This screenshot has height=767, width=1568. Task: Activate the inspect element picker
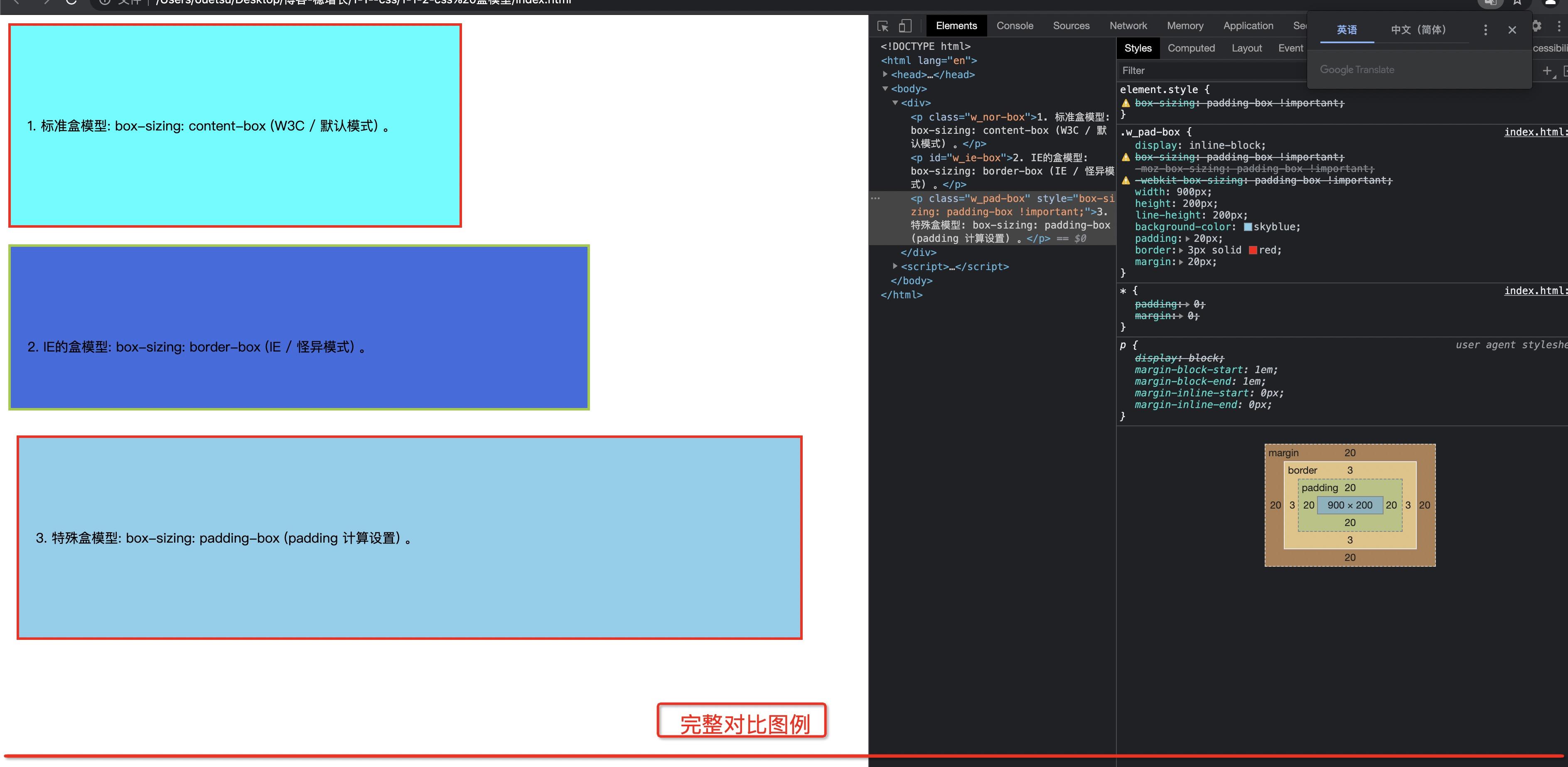click(882, 26)
